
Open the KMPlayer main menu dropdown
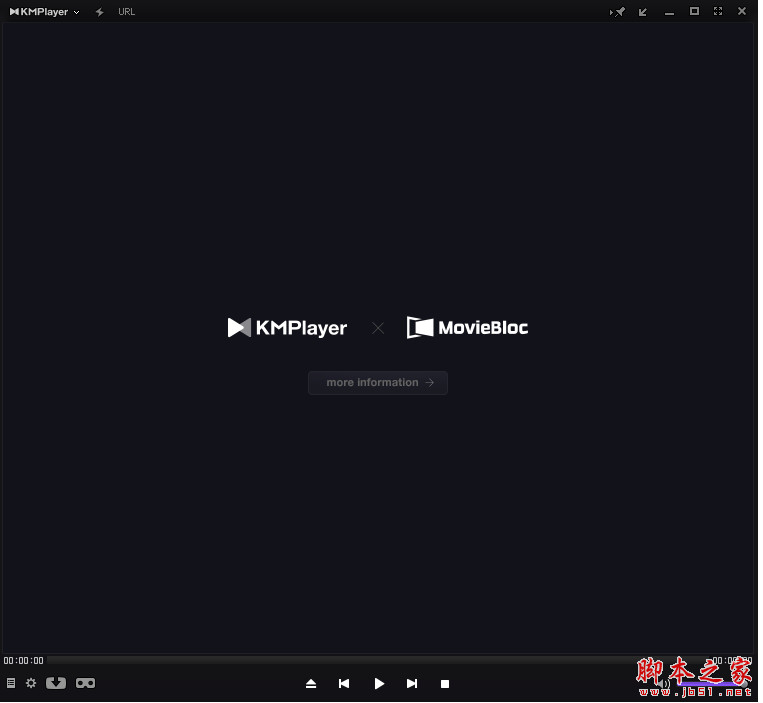[x=44, y=12]
